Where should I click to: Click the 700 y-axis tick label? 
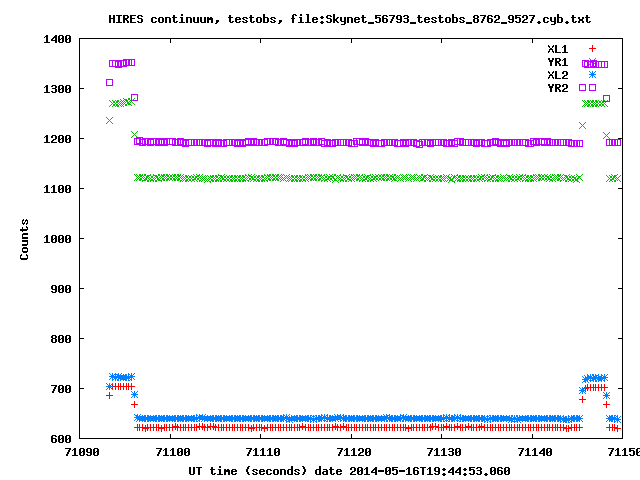[x=61, y=389]
